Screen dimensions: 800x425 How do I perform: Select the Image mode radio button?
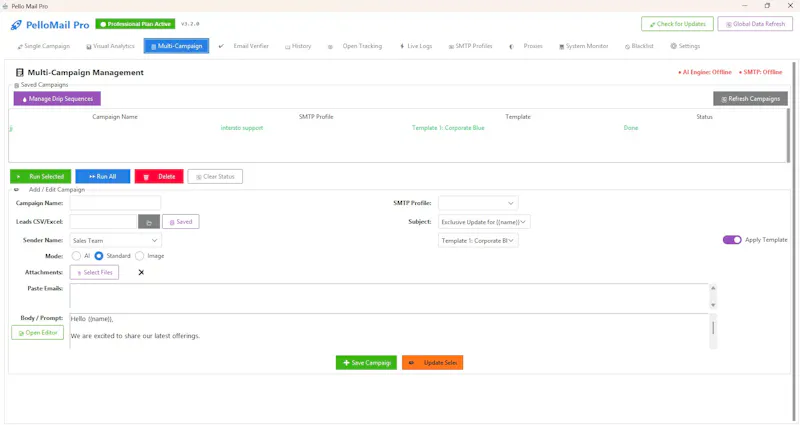point(139,256)
